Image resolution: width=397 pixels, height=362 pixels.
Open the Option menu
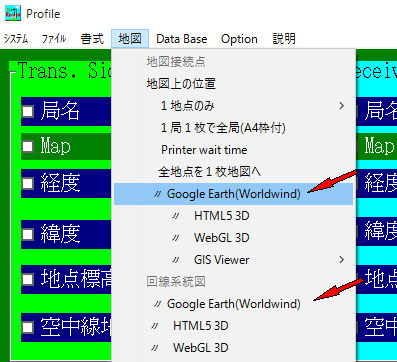(x=239, y=39)
